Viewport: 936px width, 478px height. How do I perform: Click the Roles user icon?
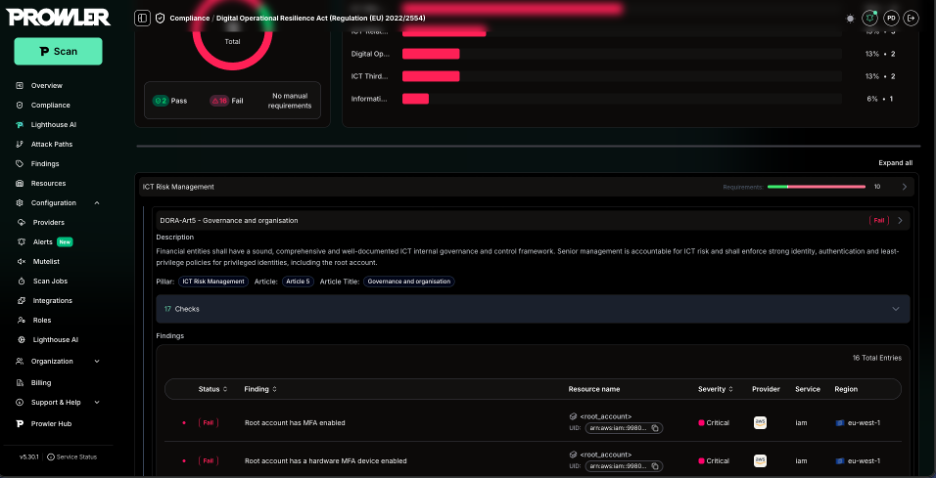pos(21,320)
